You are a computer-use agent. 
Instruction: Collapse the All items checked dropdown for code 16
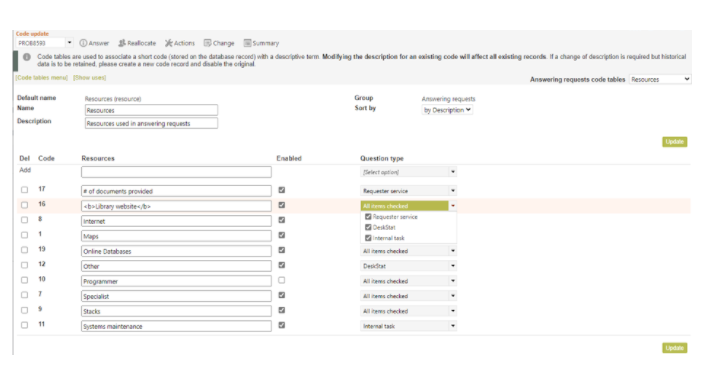tap(409, 206)
